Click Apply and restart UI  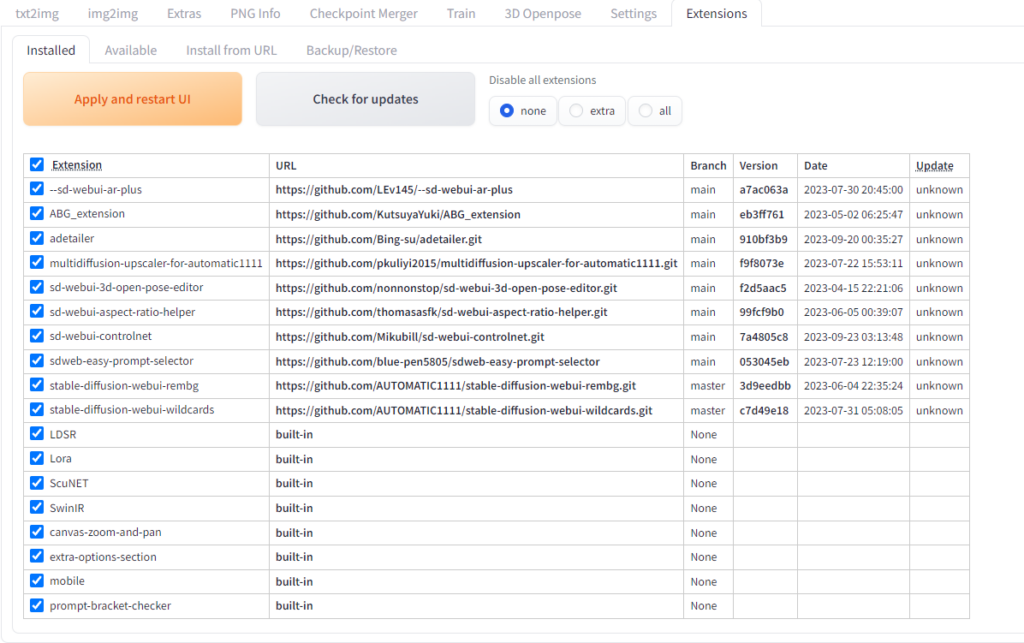132,99
